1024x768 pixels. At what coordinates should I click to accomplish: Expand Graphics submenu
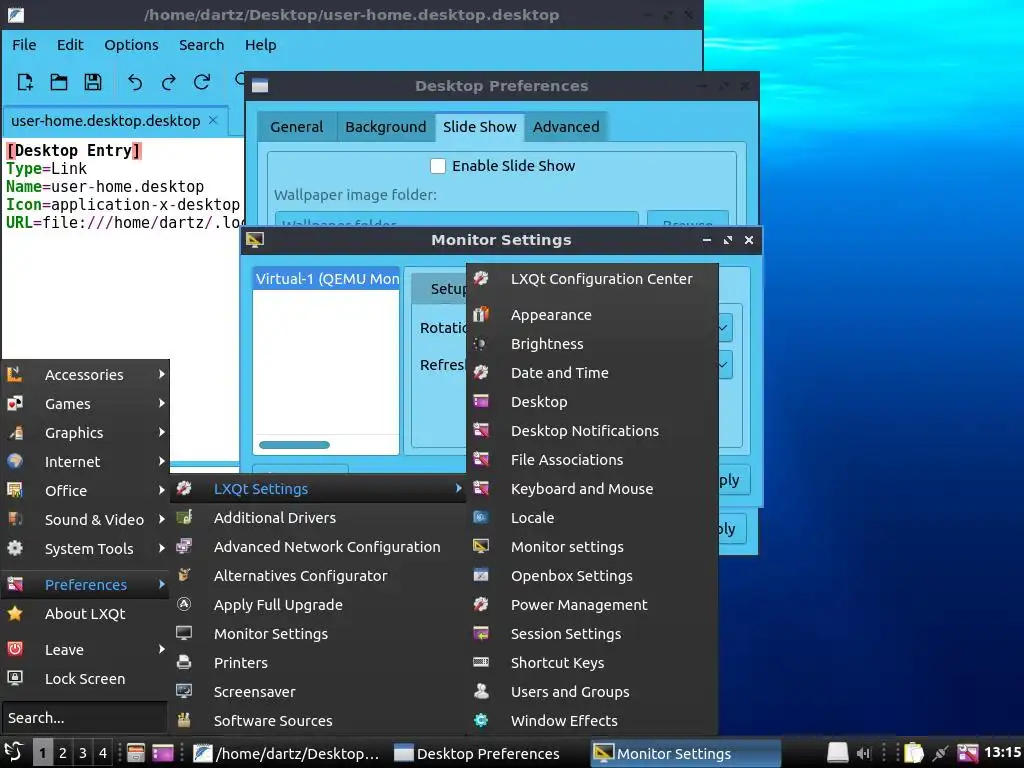pos(85,432)
